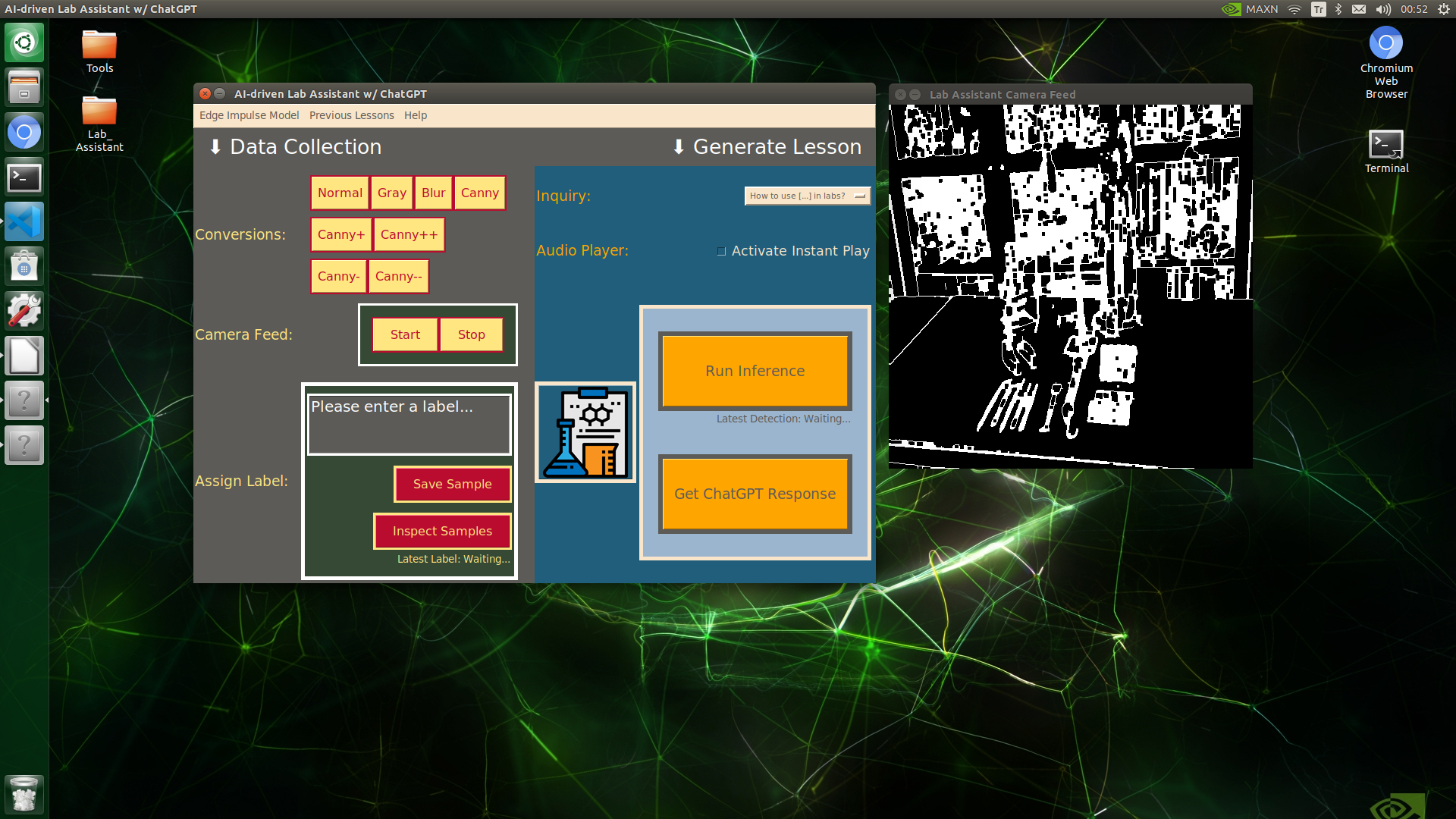Open Bluetooth menu in top bar
The width and height of the screenshot is (1456, 819).
point(1338,9)
